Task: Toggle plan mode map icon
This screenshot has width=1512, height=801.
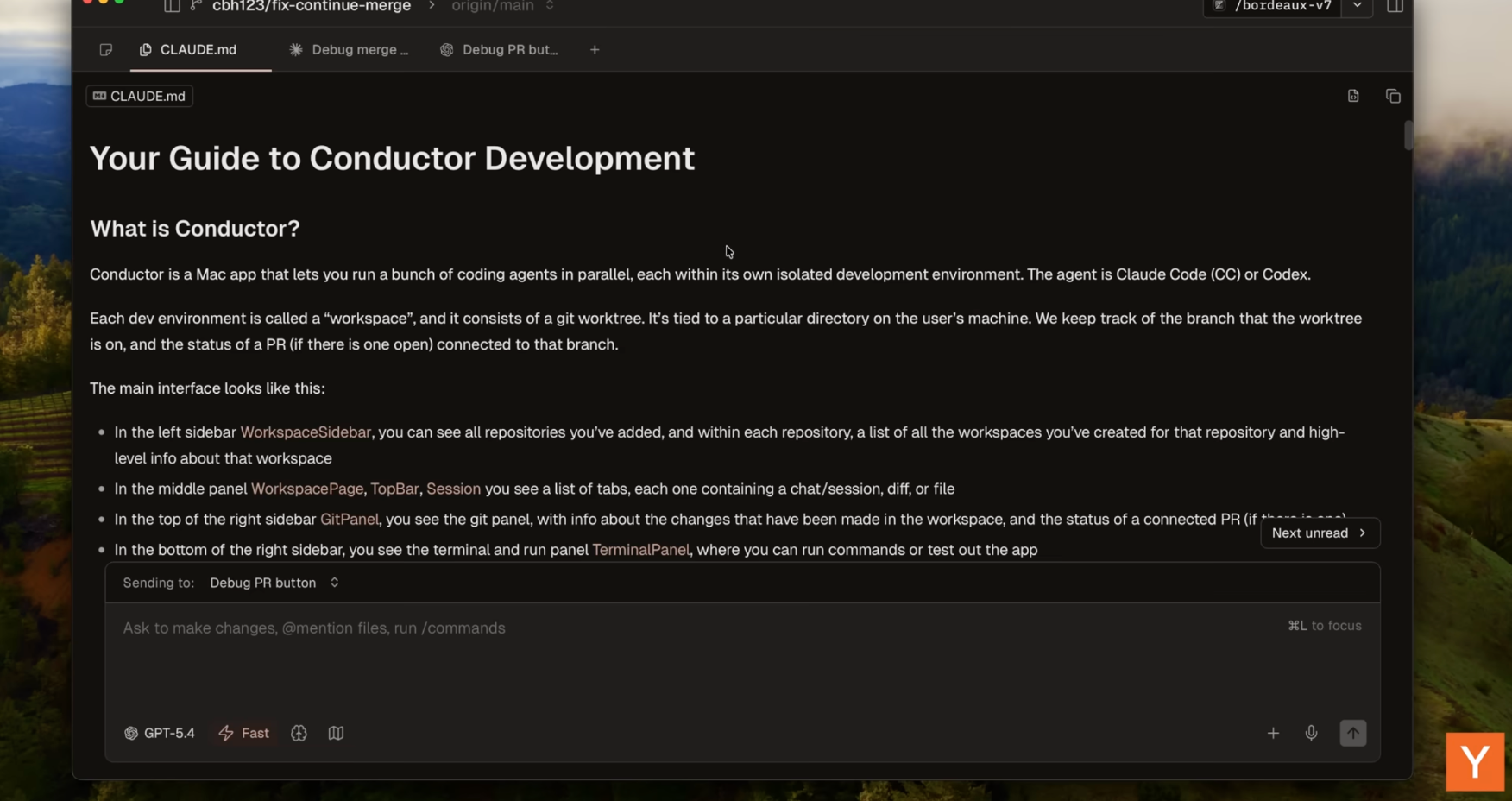Action: (x=336, y=733)
